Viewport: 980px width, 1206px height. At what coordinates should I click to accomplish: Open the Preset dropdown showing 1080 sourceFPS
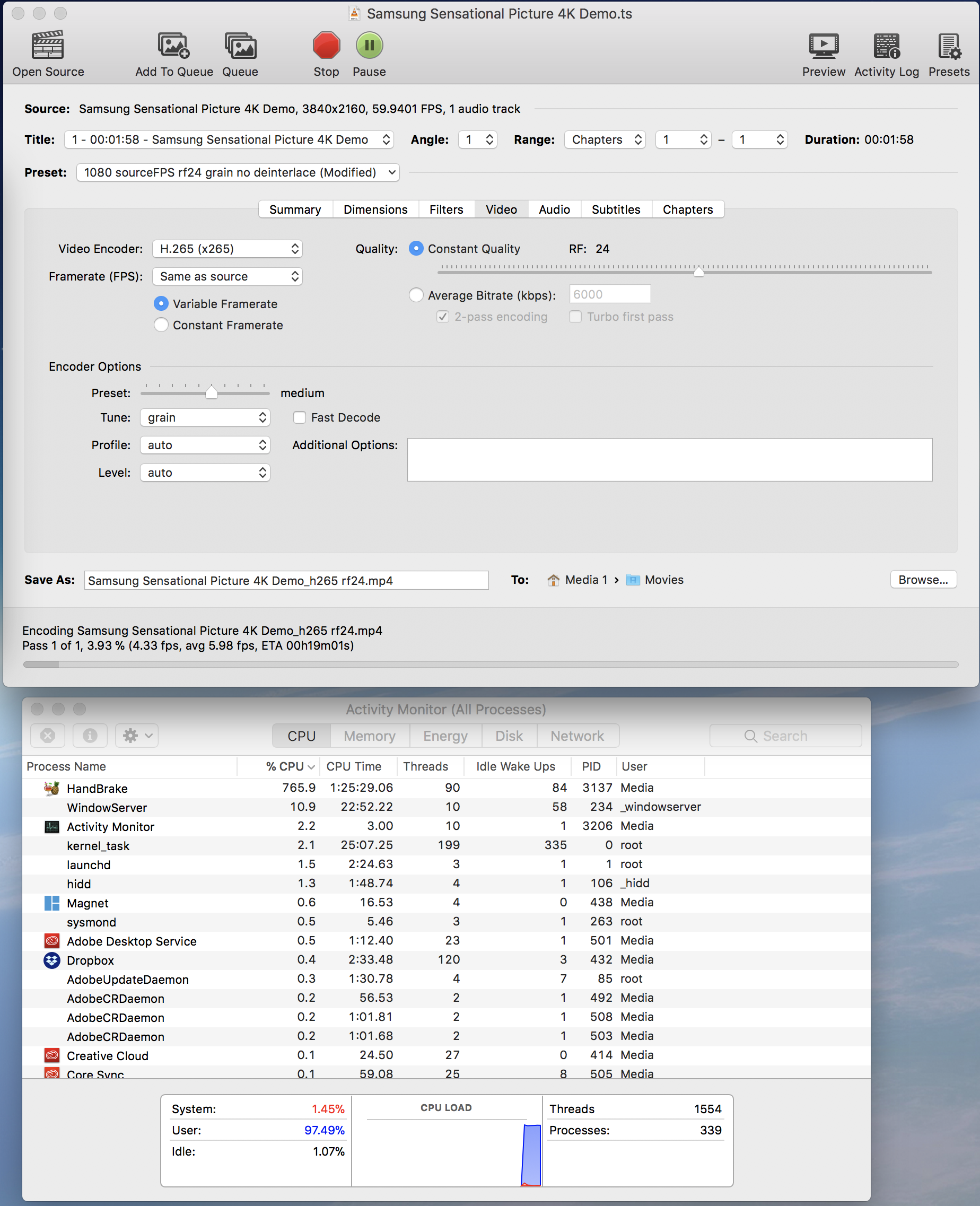point(238,172)
